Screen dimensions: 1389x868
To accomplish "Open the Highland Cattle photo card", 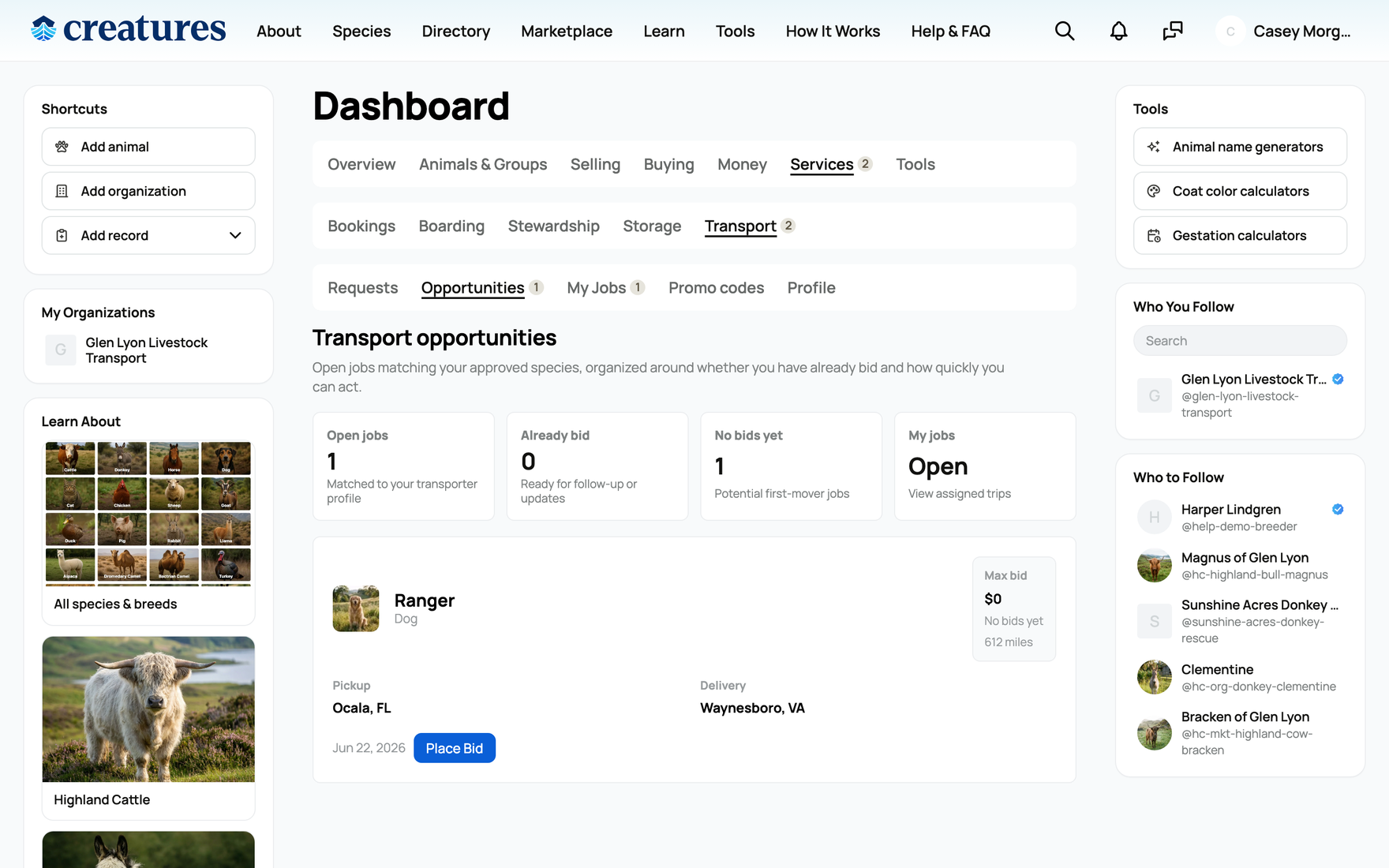I will click(x=148, y=728).
